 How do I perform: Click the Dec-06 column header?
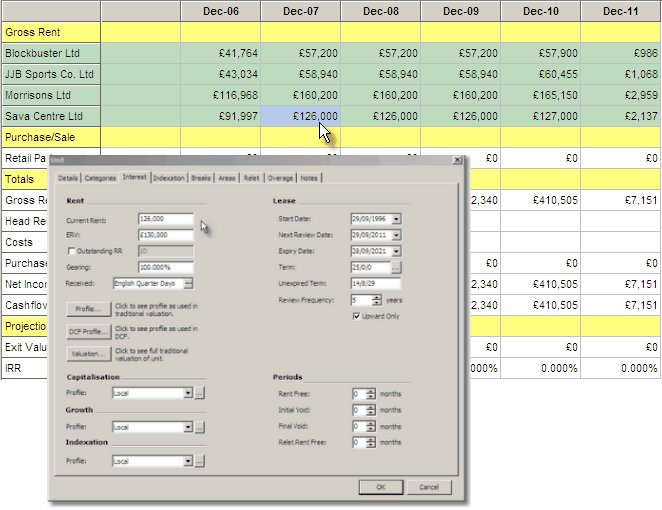221,11
